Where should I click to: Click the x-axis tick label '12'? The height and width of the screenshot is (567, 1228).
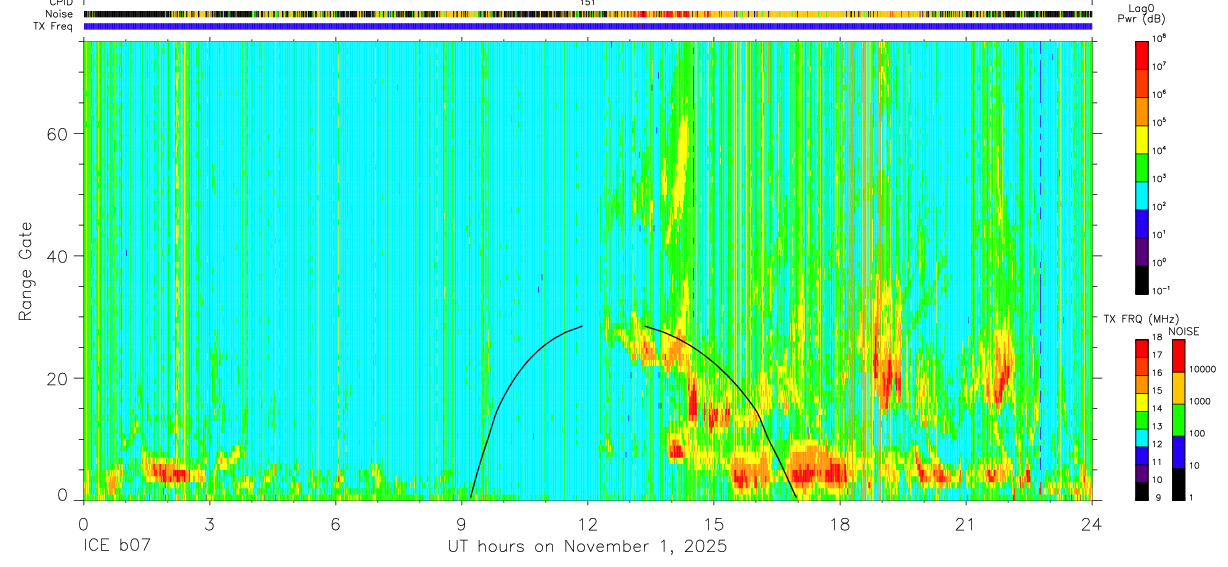pyautogui.click(x=588, y=524)
